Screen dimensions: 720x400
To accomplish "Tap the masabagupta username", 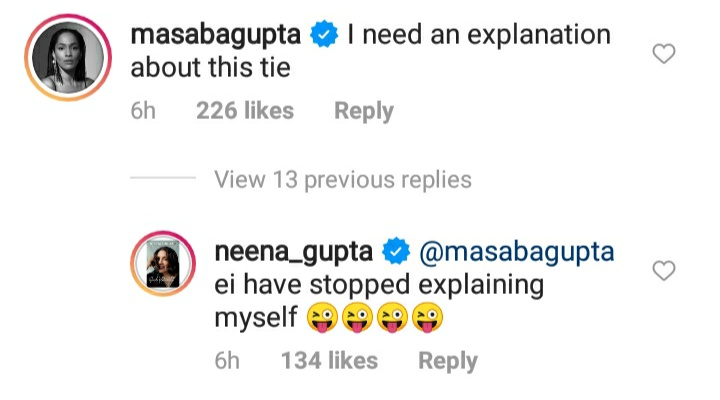I will pos(215,35).
